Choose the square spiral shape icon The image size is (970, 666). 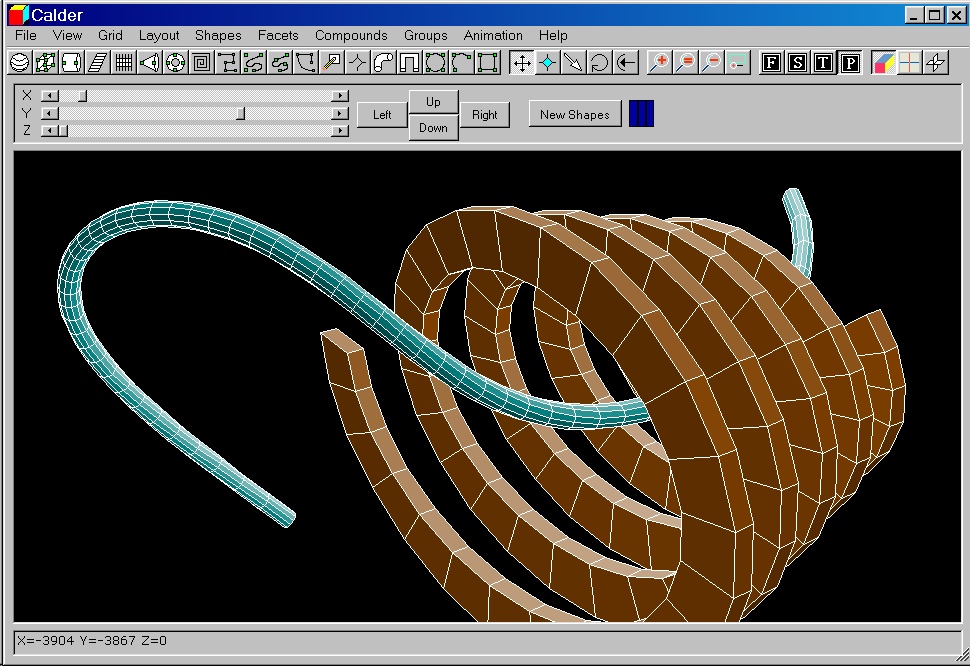[201, 63]
